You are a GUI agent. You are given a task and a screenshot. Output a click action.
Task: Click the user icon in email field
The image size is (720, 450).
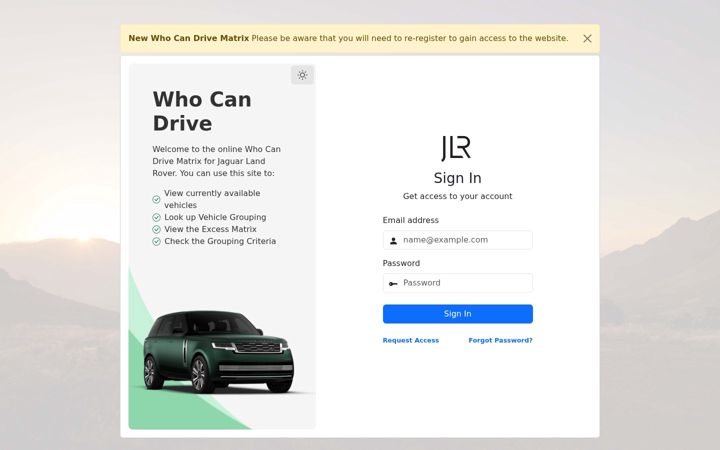[x=394, y=241]
